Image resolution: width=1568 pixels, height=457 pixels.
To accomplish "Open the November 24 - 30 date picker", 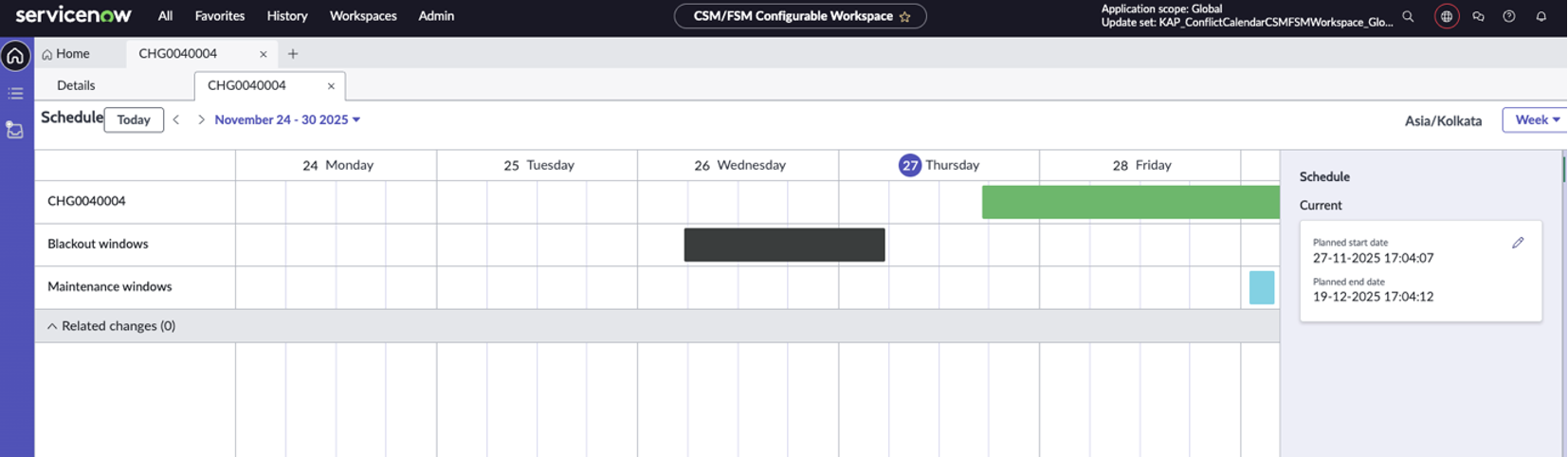I will click(286, 119).
